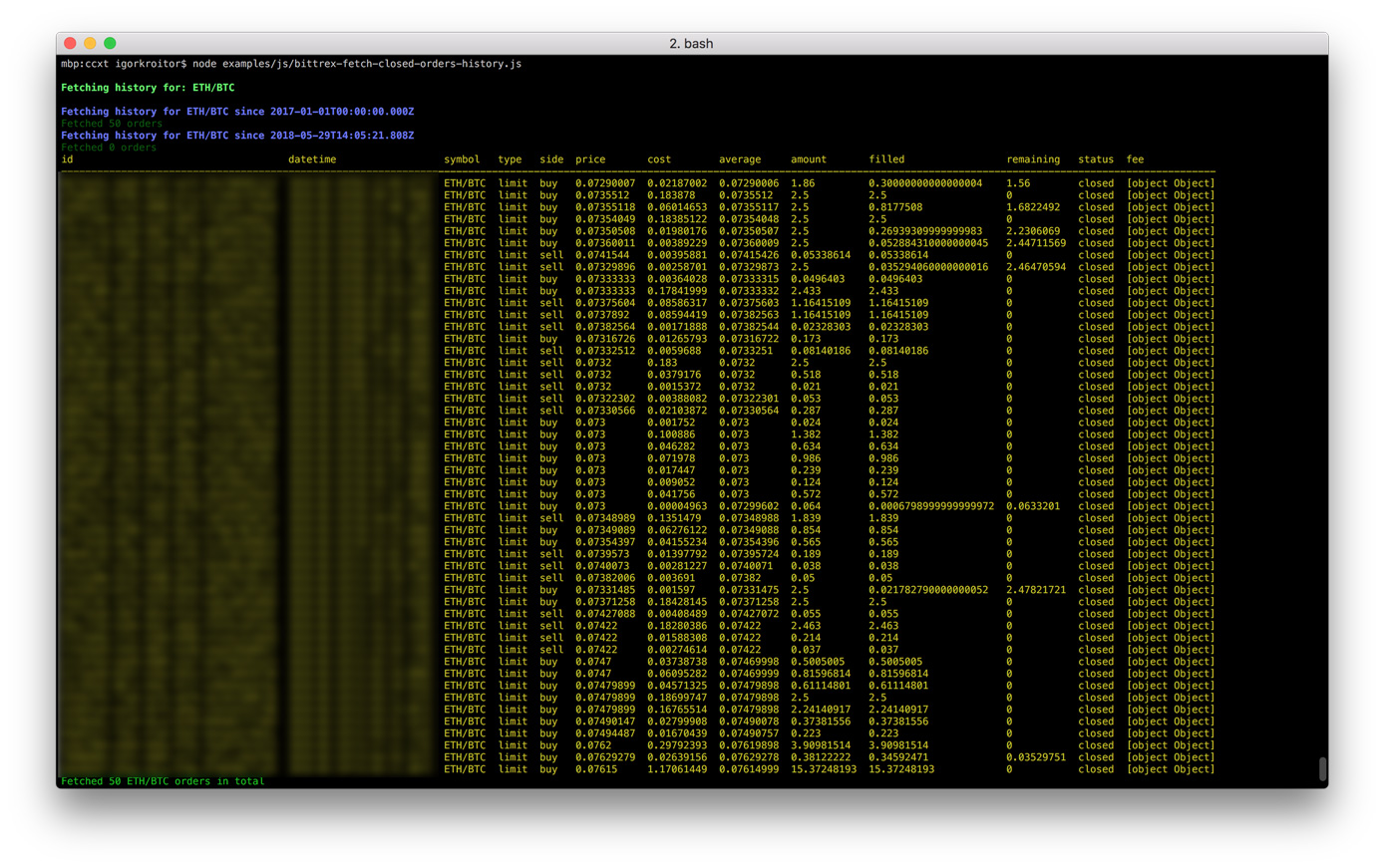Minimize the terminal using yellow button
This screenshot has width=1384, height=868.
pos(89,43)
